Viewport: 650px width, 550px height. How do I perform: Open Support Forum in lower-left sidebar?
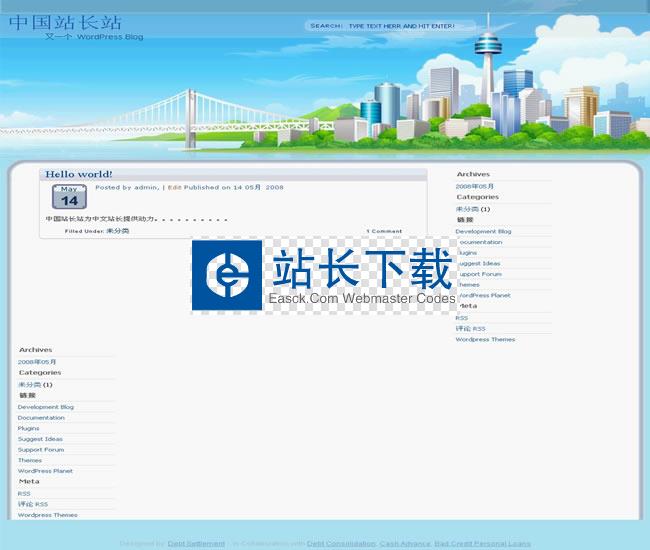40,450
